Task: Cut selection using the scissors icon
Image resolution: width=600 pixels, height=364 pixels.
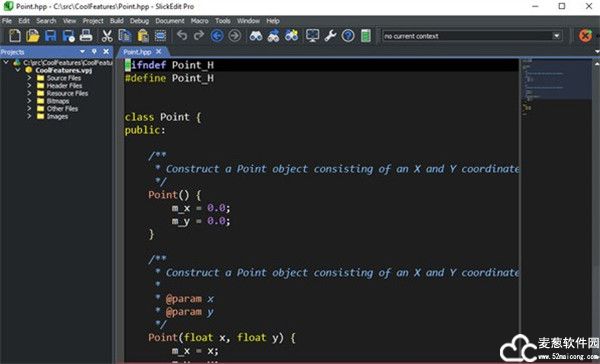Action: coord(107,36)
